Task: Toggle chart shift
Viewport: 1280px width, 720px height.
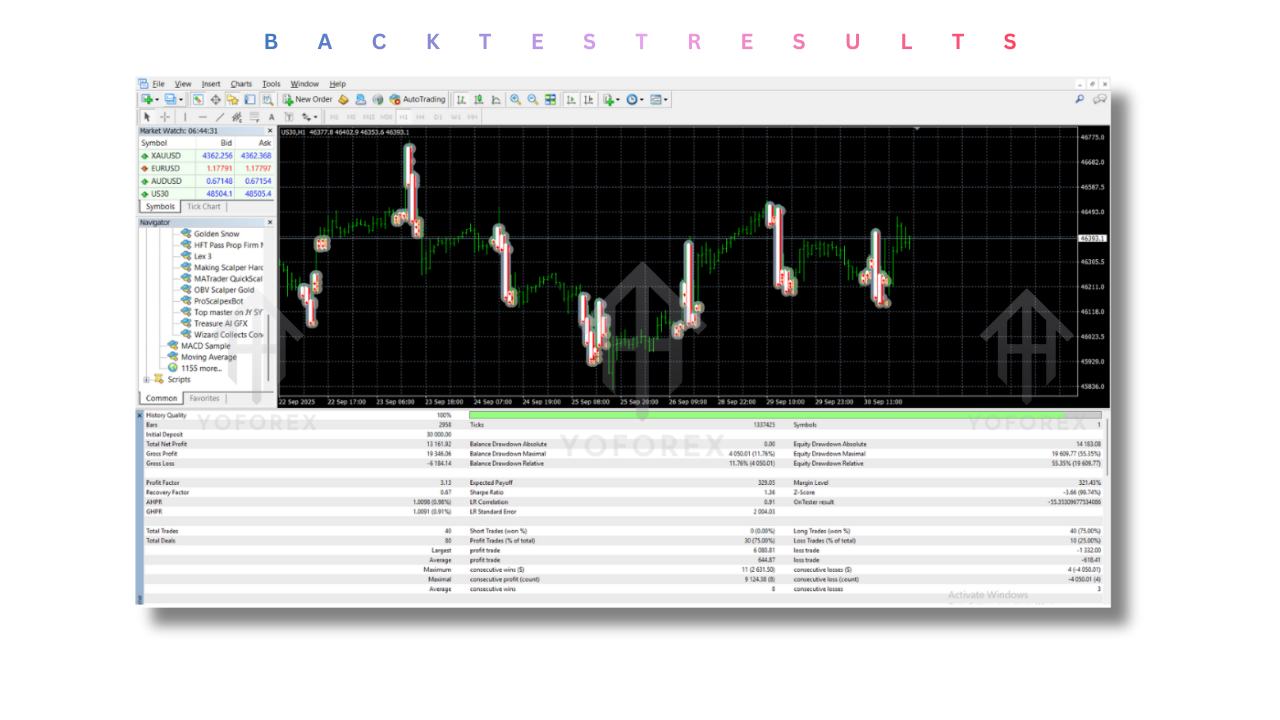Action: point(589,99)
